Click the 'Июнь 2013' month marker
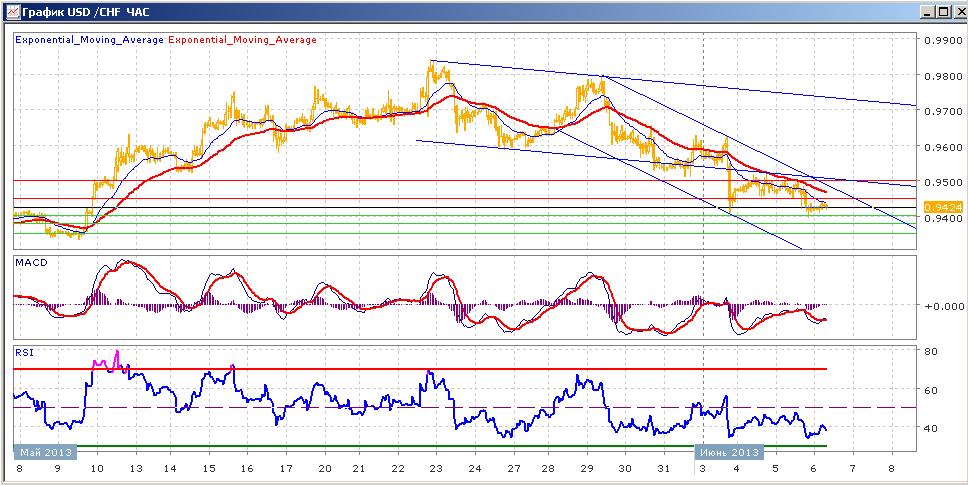The width and height of the screenshot is (968, 485). coord(731,452)
